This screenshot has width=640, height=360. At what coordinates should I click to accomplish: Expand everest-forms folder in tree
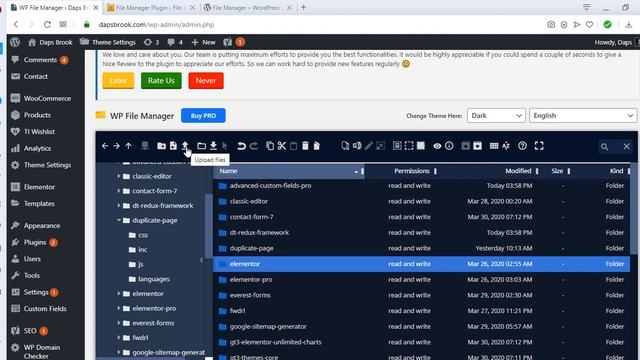[119, 323]
